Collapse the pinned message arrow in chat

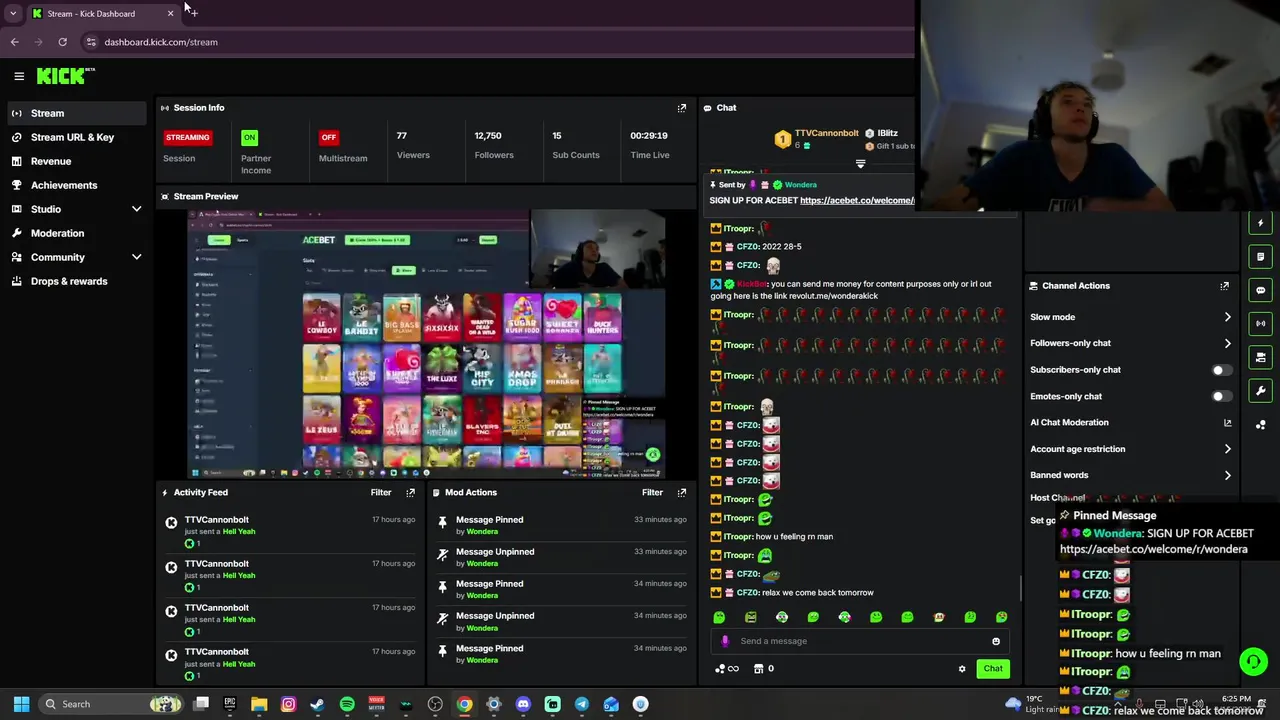pyautogui.click(x=860, y=164)
